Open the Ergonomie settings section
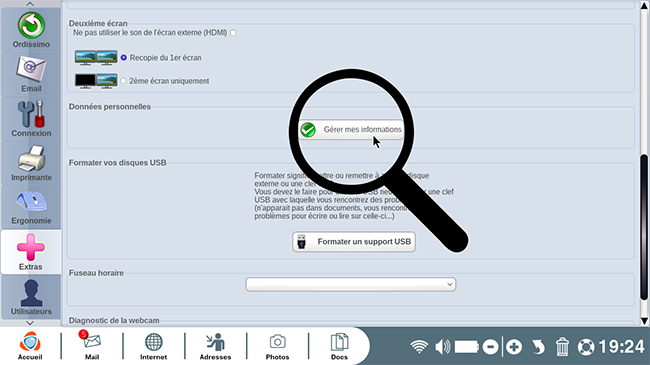Image resolution: width=650 pixels, height=365 pixels. (x=31, y=207)
